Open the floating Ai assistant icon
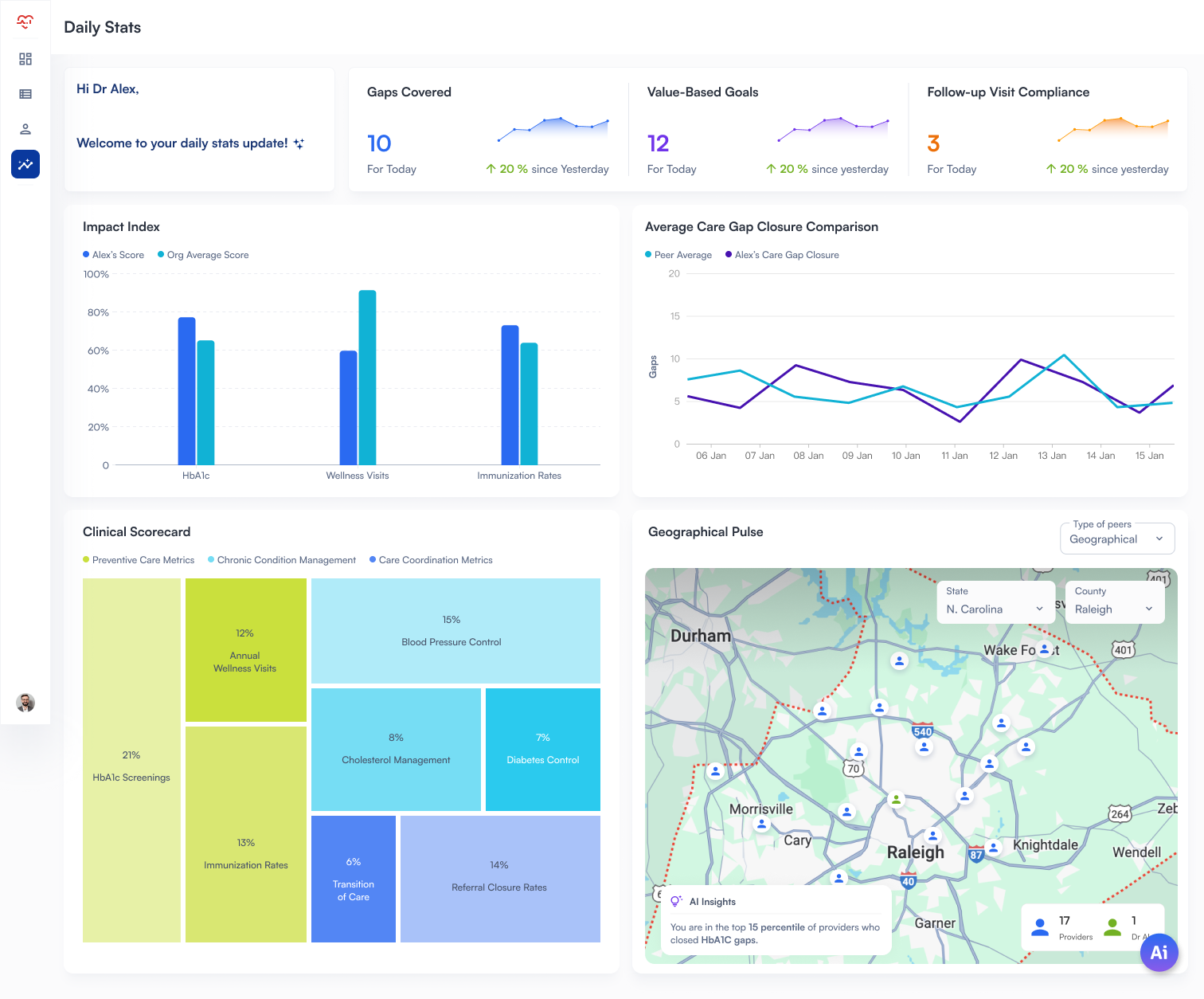The height and width of the screenshot is (999, 1204). pos(1159,952)
